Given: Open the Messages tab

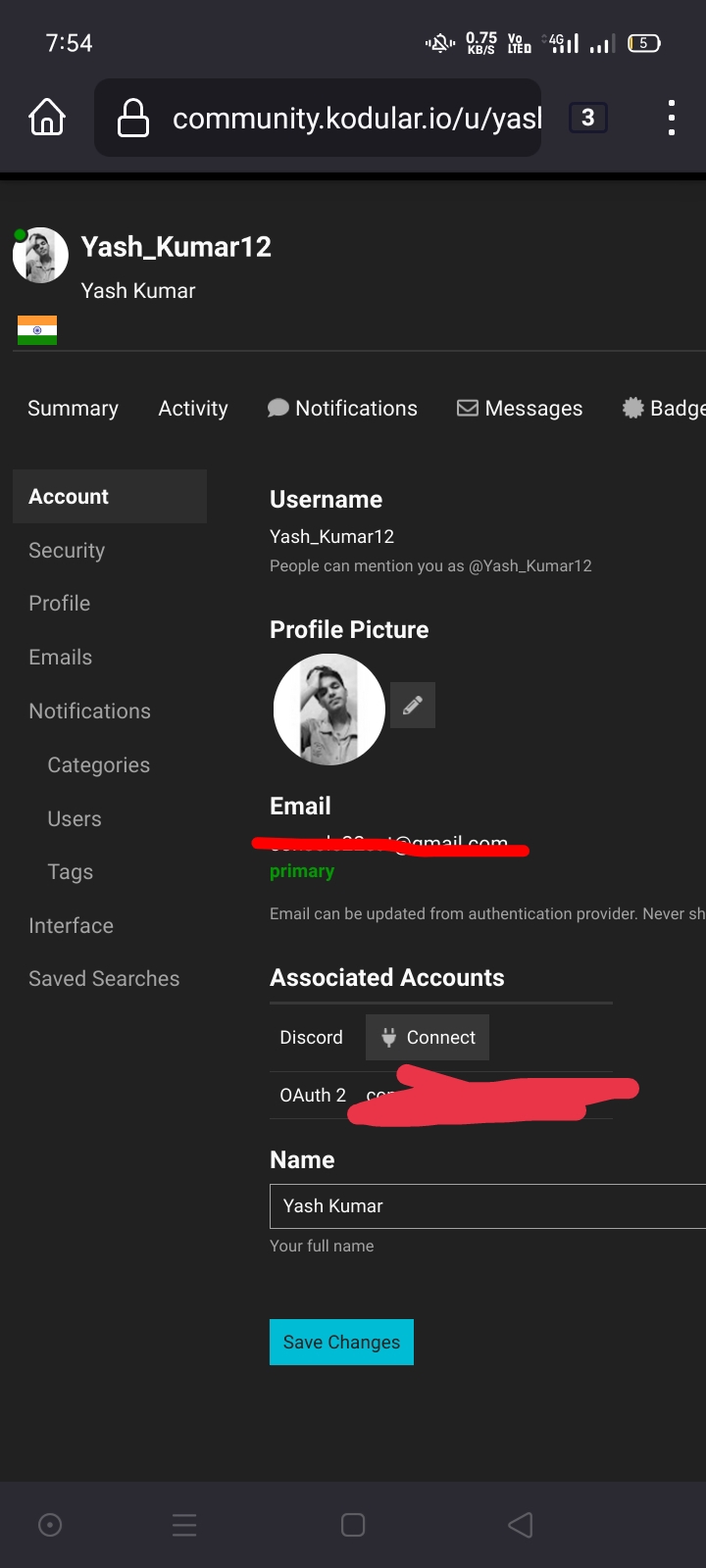Looking at the screenshot, I should (x=520, y=409).
